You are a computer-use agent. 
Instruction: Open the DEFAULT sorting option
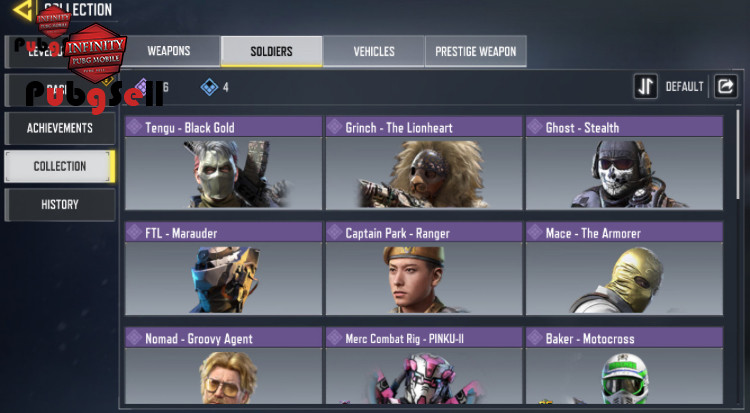click(x=684, y=87)
